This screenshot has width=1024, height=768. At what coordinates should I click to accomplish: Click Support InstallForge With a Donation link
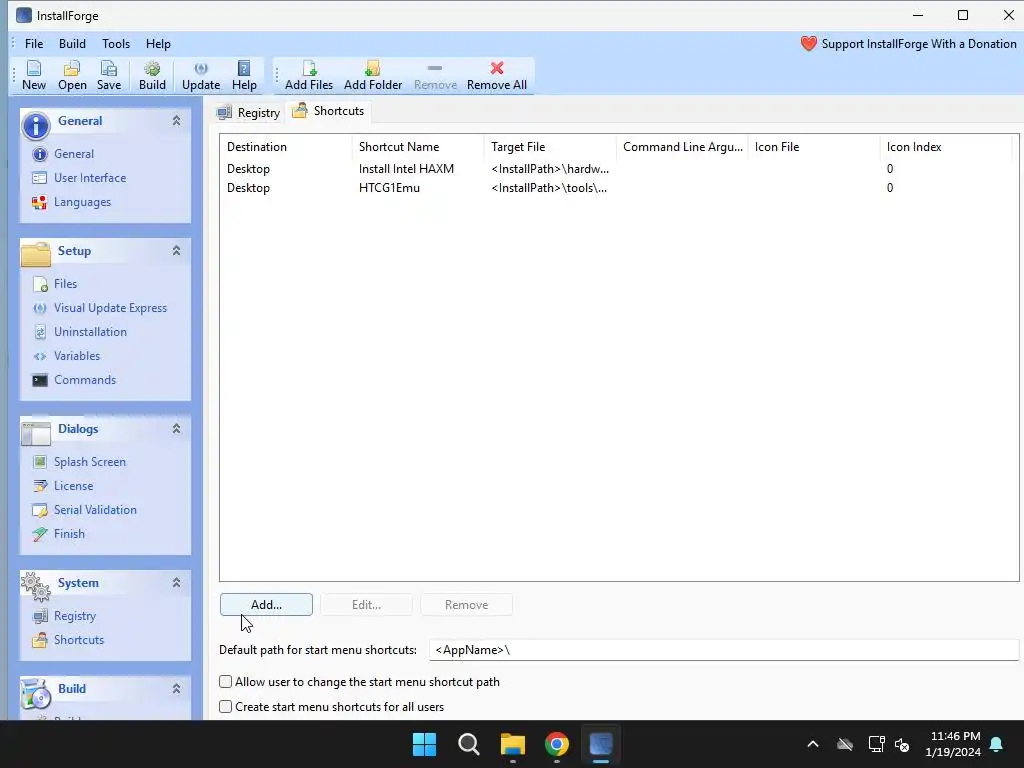[919, 44]
